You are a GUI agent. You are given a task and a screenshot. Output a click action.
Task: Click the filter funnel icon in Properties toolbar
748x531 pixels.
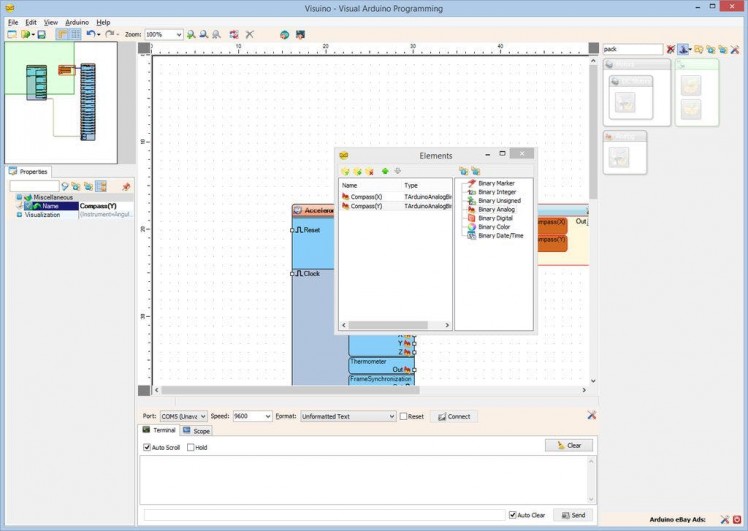point(65,187)
